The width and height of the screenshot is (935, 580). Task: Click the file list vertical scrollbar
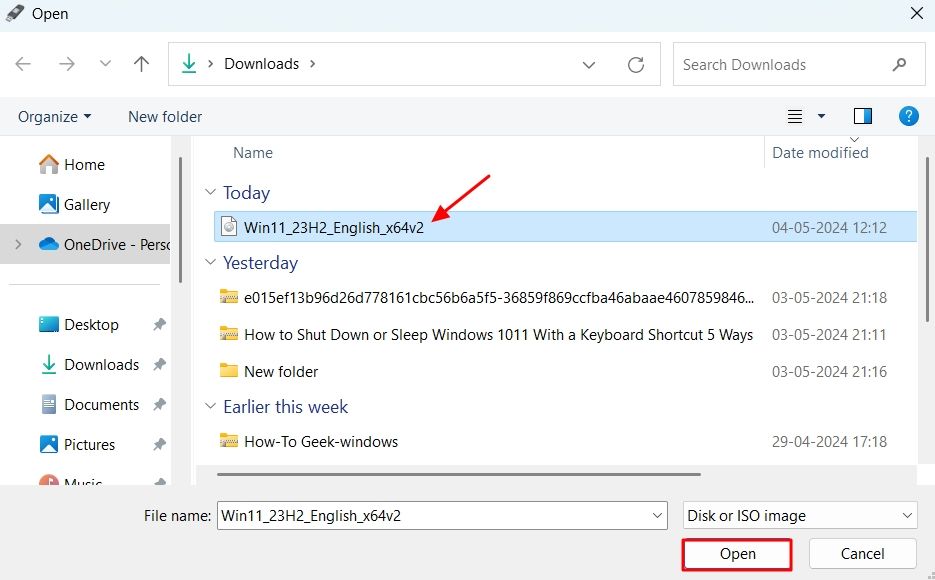click(927, 238)
